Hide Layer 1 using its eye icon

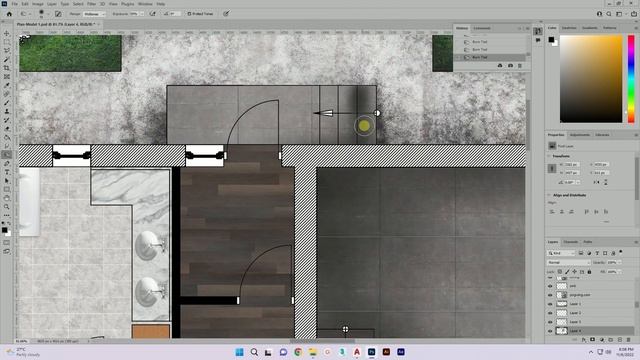click(550, 304)
